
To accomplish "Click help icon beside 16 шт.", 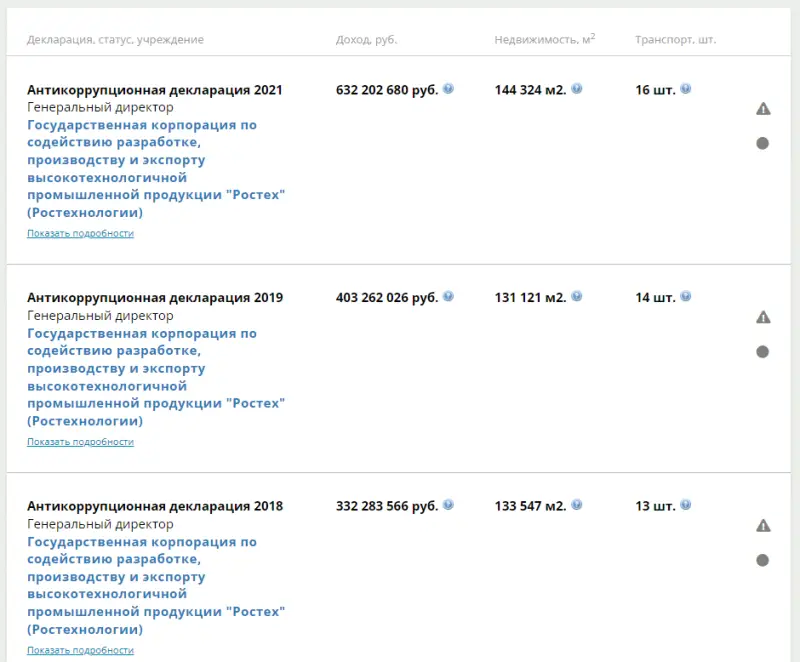I will pos(685,89).
